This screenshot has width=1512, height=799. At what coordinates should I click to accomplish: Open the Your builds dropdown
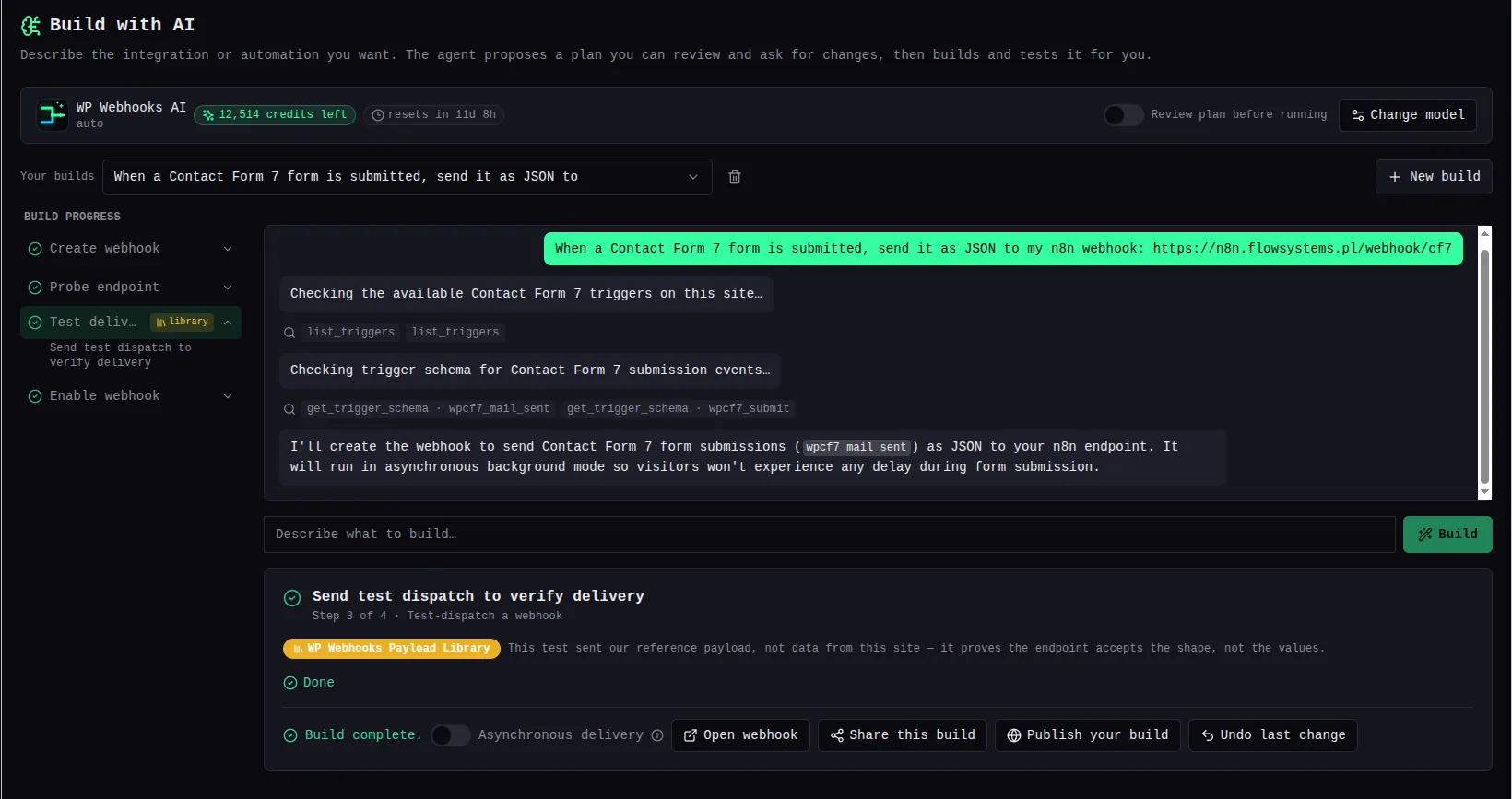pos(408,177)
